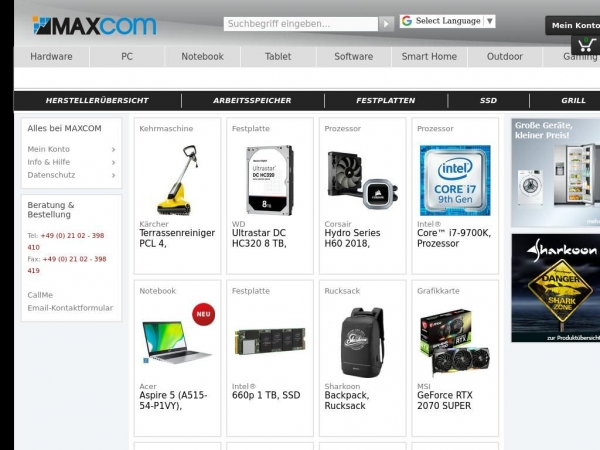
Task: Open the Corsair Hydro cooler image
Action: pos(362,180)
